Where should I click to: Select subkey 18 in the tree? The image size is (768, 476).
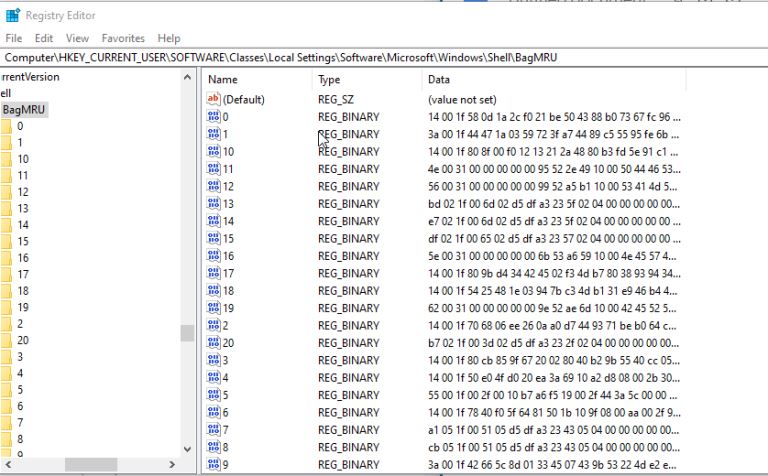23,291
